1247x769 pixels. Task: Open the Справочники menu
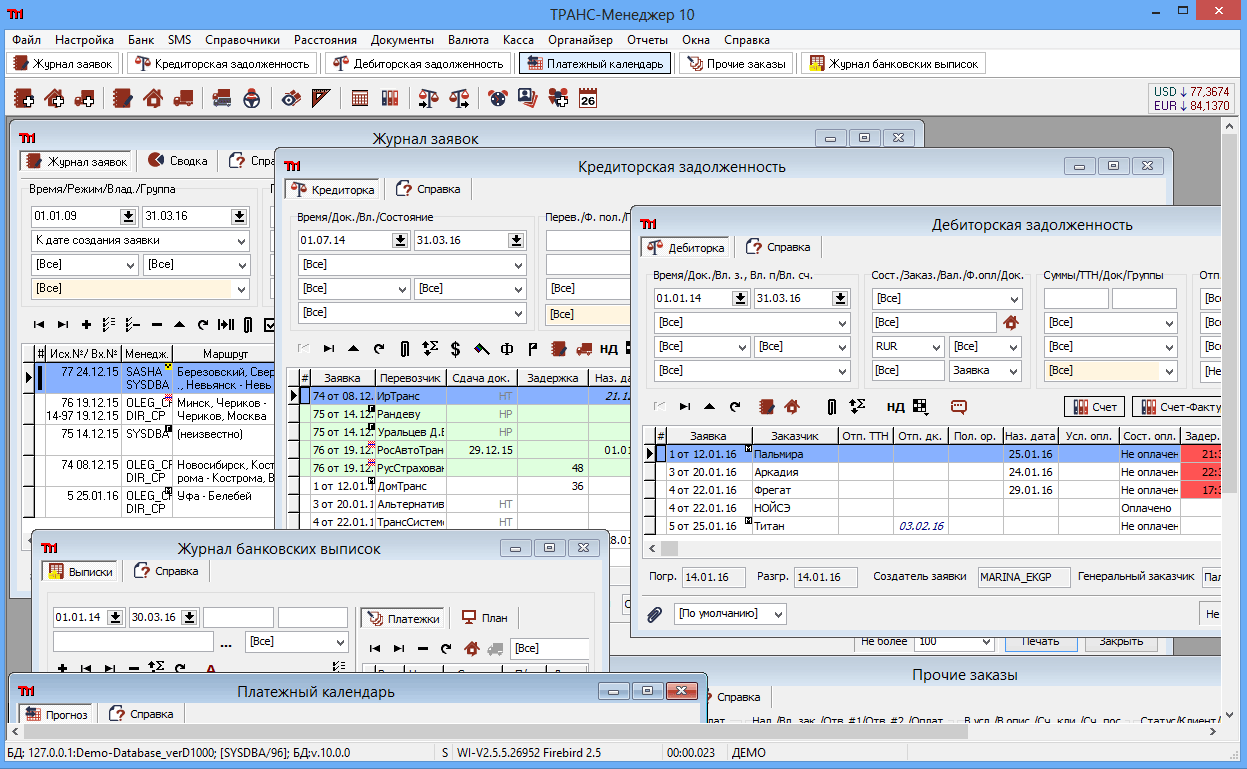coord(242,40)
